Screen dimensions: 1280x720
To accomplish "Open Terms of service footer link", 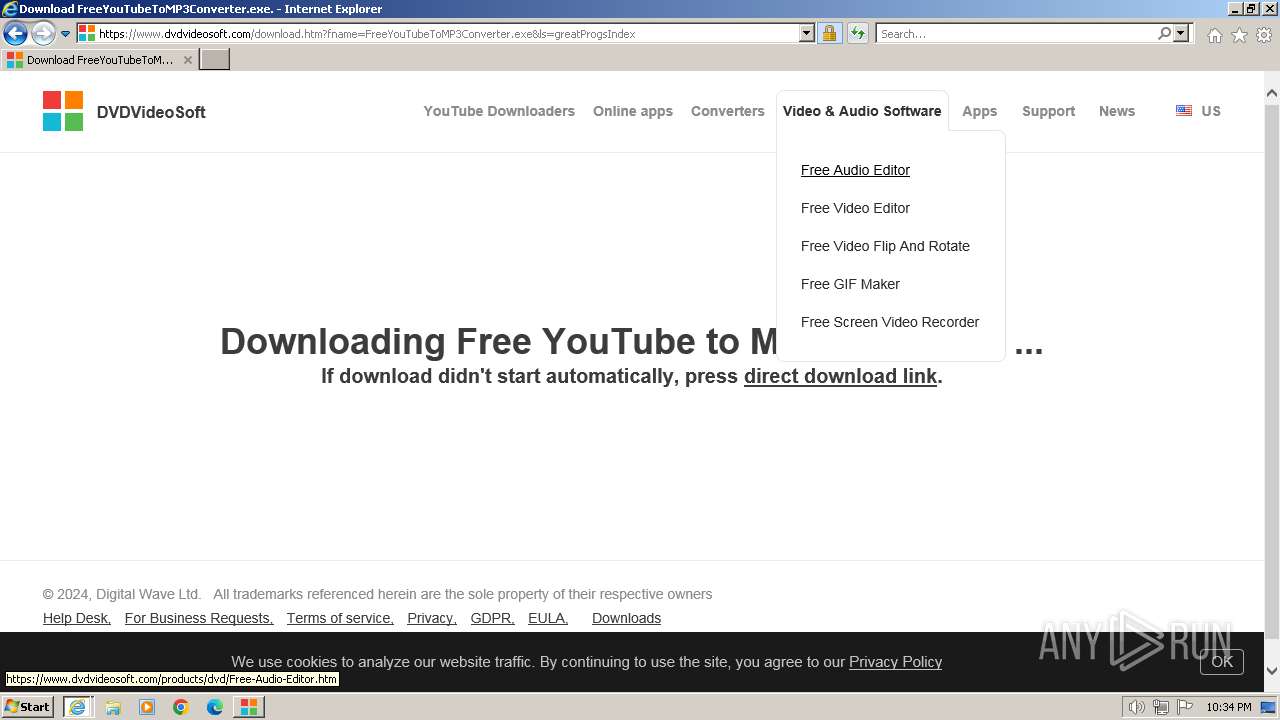I will [x=340, y=618].
